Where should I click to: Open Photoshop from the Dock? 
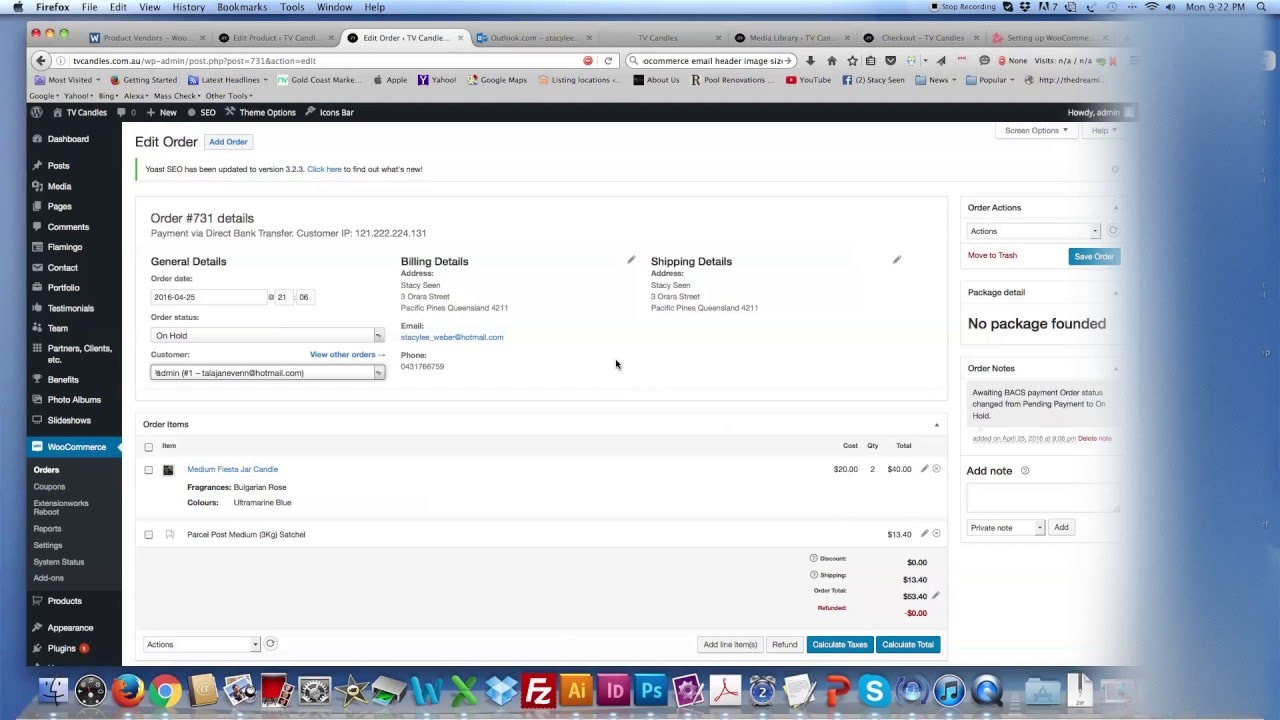(x=651, y=691)
